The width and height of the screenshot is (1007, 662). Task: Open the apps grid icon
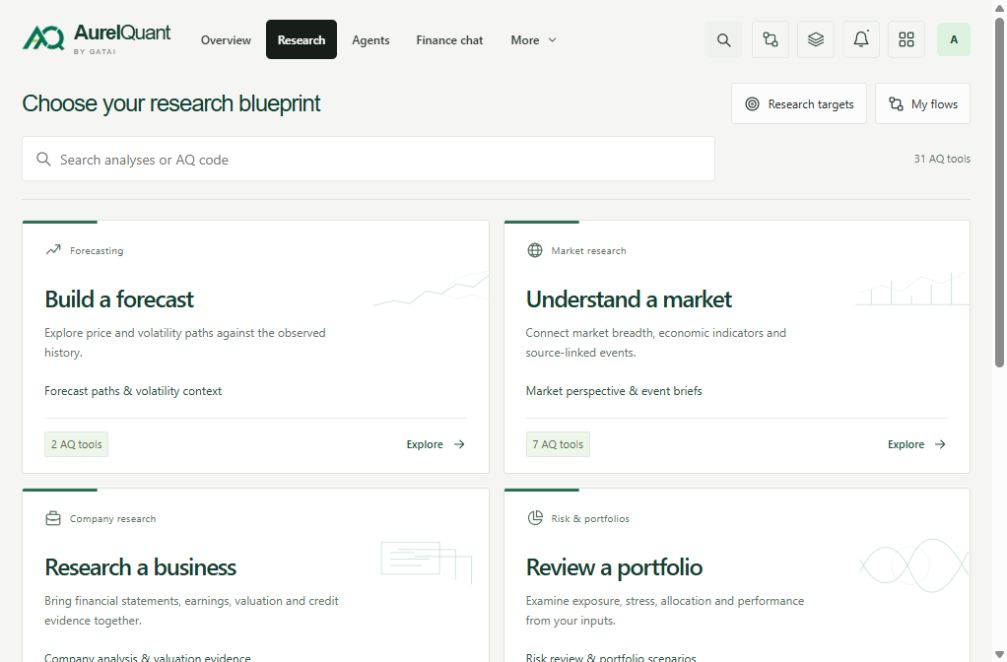coord(906,40)
